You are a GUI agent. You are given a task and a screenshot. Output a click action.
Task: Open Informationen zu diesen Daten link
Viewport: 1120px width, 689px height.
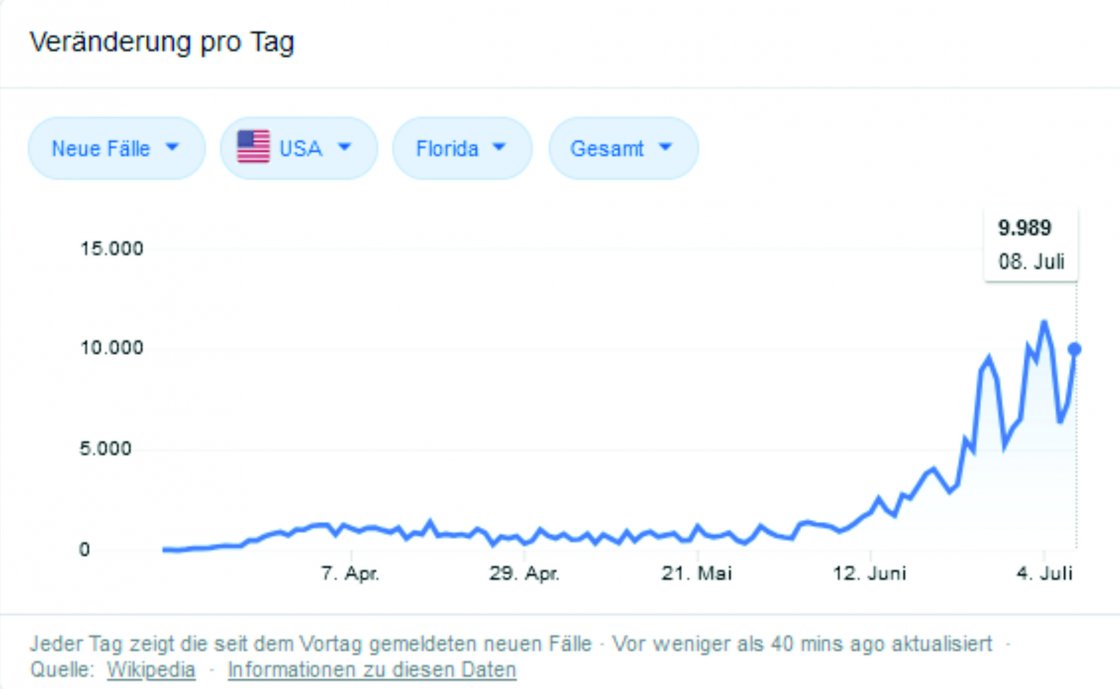coord(372,670)
